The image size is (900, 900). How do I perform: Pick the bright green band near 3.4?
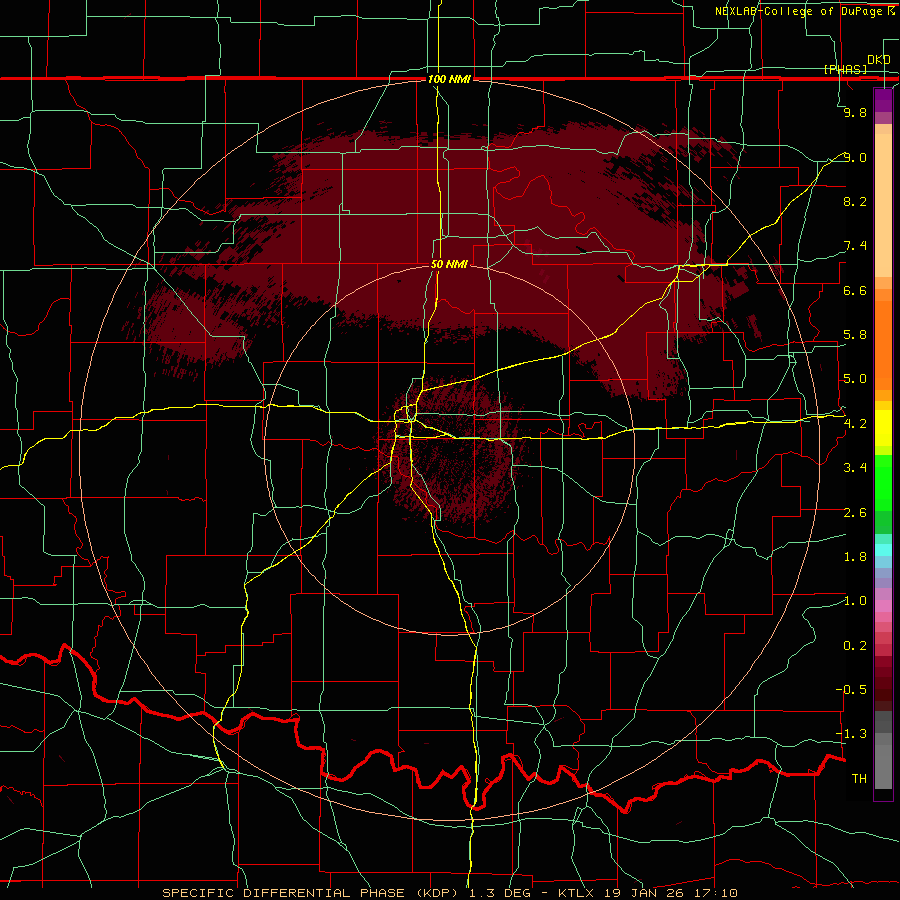pos(883,482)
